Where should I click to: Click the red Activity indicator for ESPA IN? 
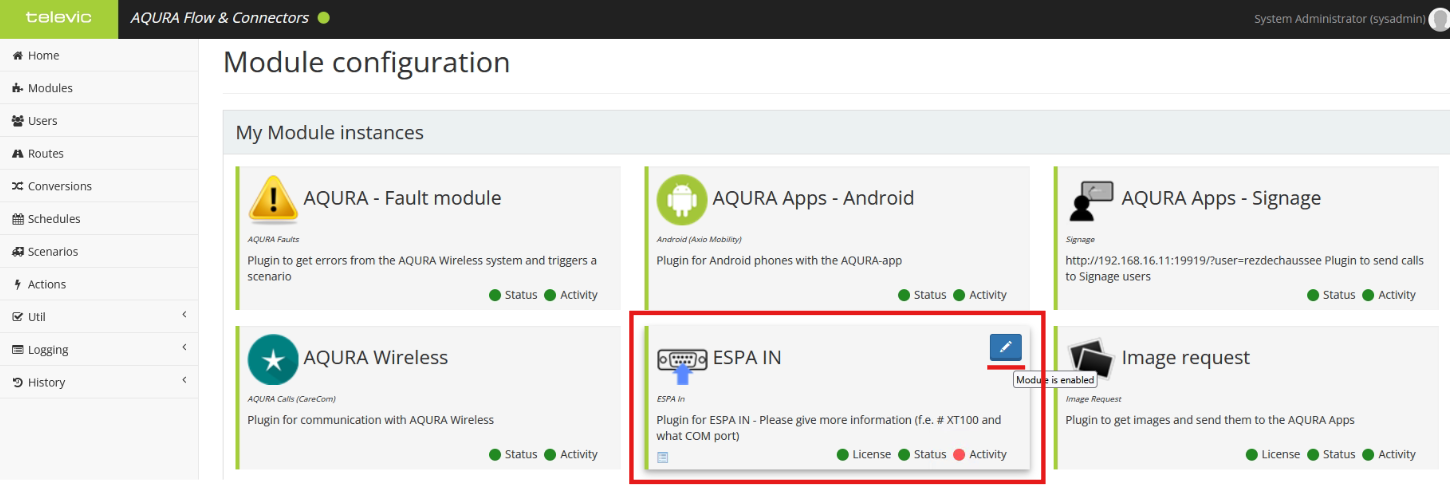(959, 454)
